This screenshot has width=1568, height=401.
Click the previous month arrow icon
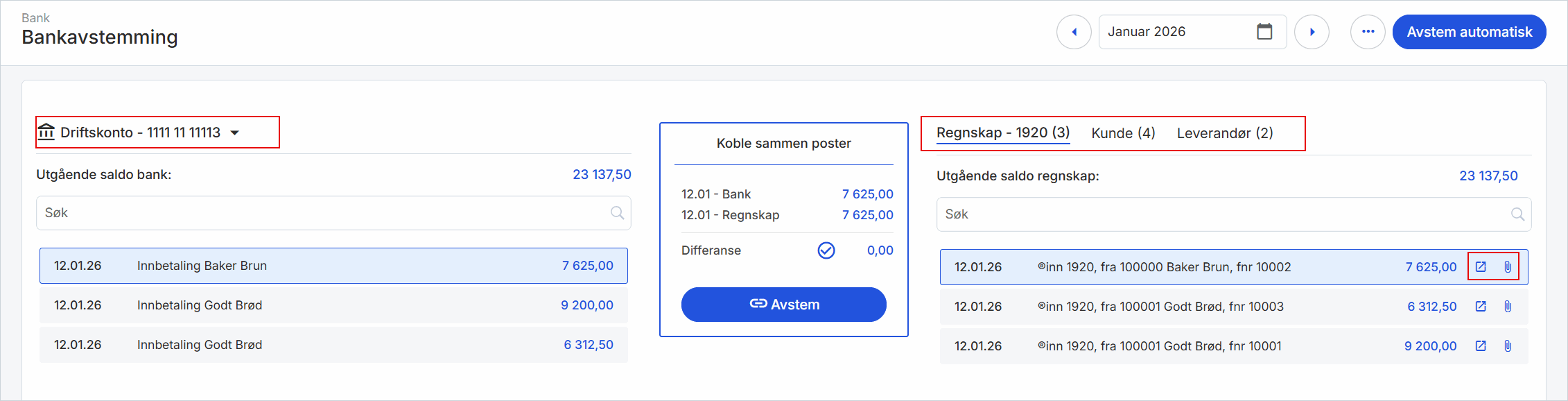coord(1074,31)
